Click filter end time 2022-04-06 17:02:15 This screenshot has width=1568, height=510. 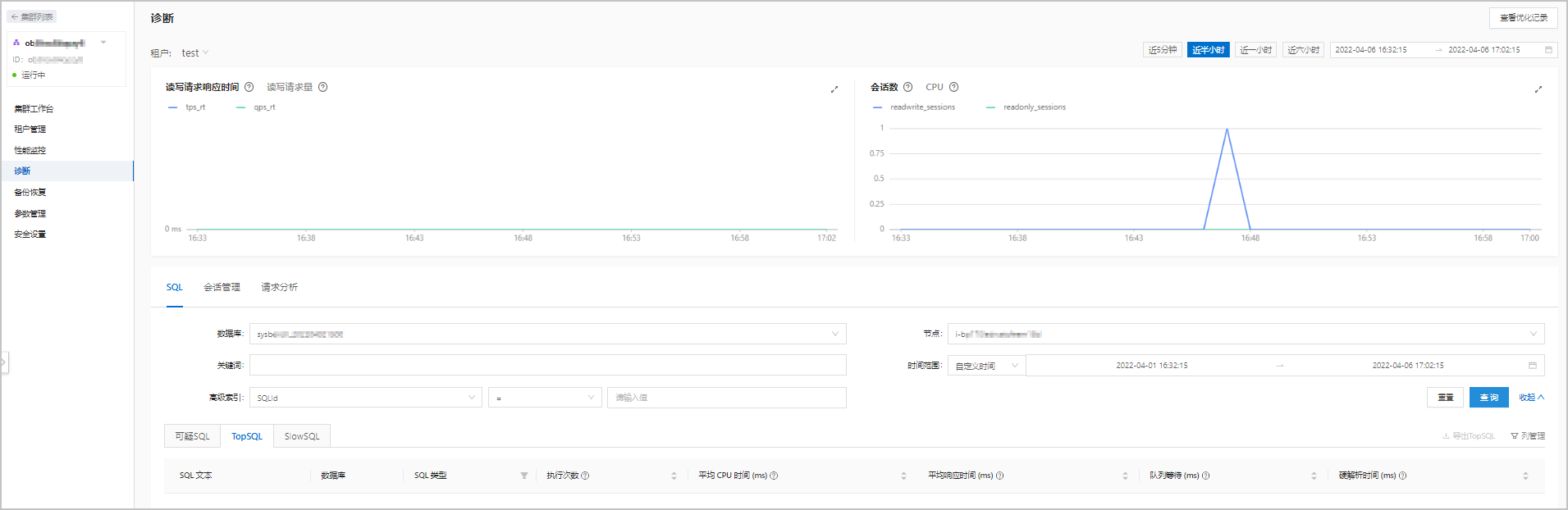pyautogui.click(x=1407, y=366)
